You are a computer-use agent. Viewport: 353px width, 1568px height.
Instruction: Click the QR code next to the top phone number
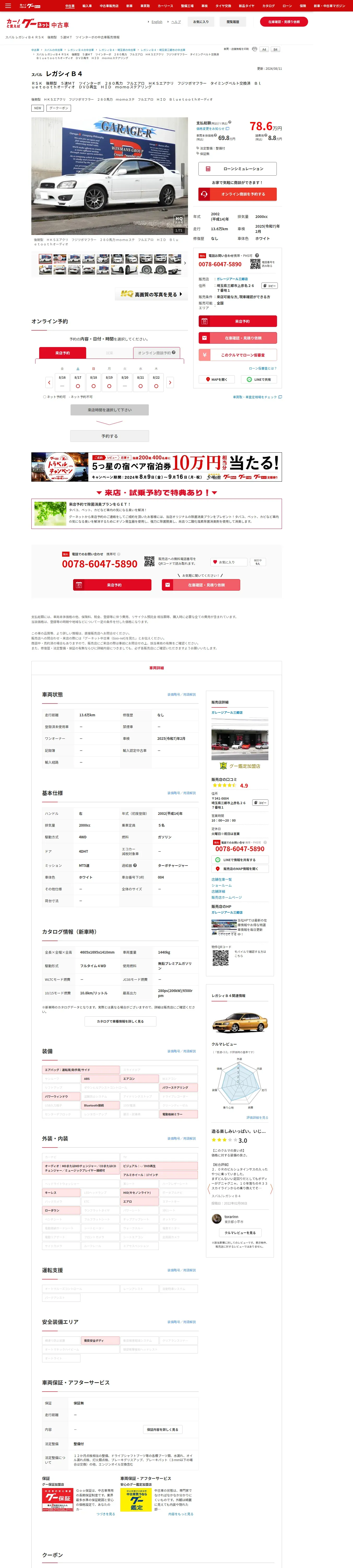[255, 264]
